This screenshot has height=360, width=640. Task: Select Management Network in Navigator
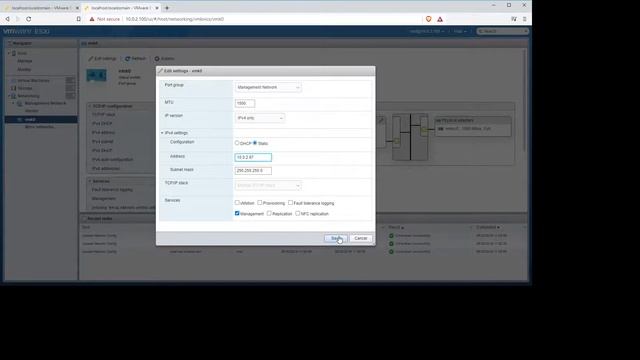tap(45, 103)
